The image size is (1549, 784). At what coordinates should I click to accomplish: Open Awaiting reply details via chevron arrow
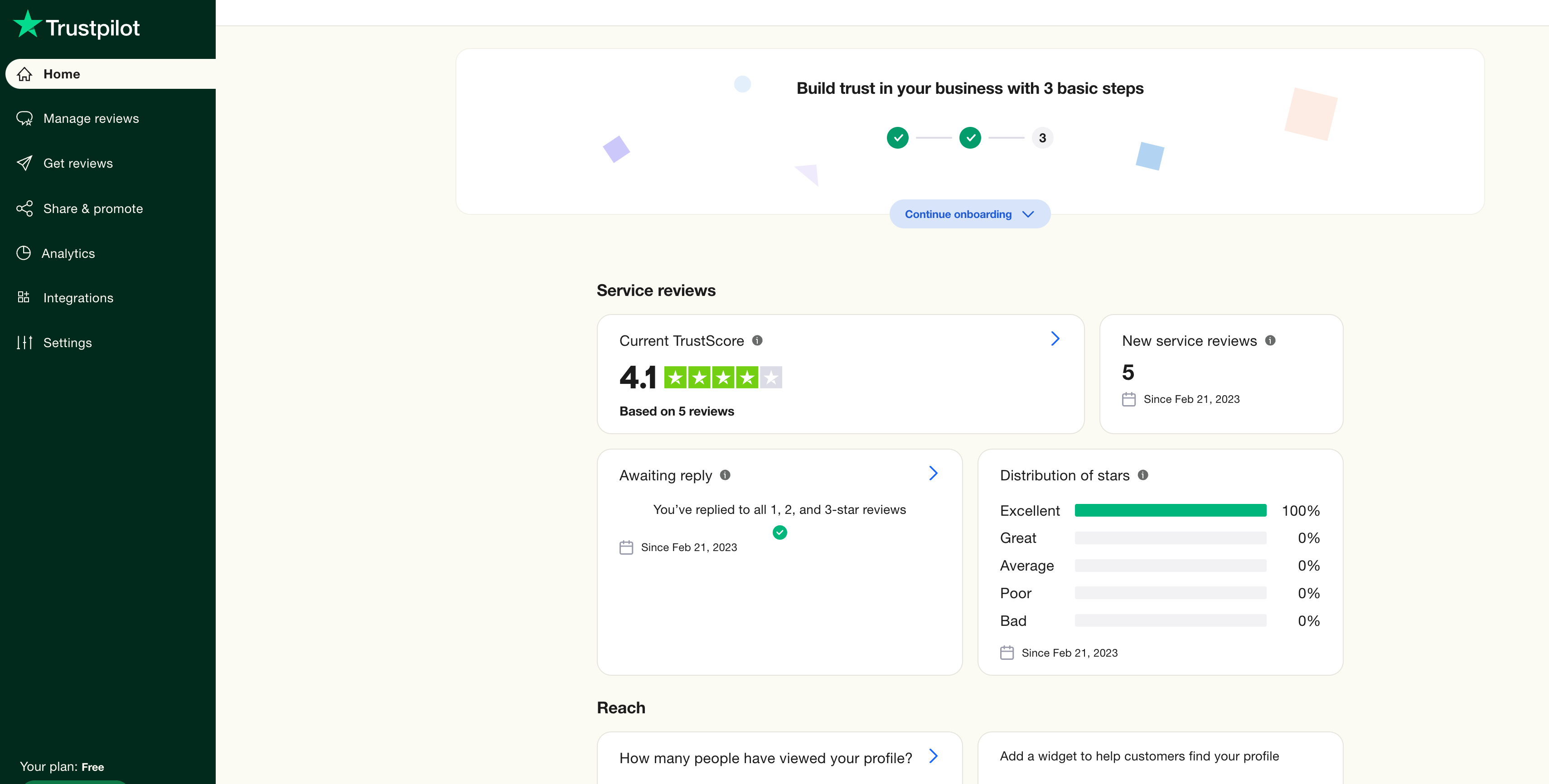click(933, 473)
